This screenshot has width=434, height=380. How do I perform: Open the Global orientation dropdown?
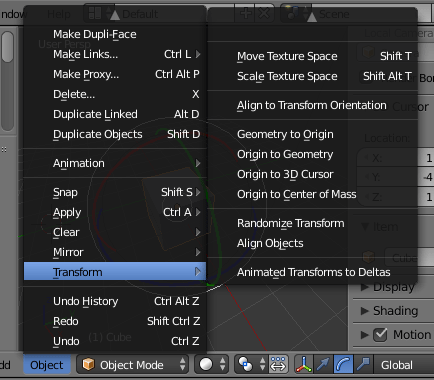404,365
